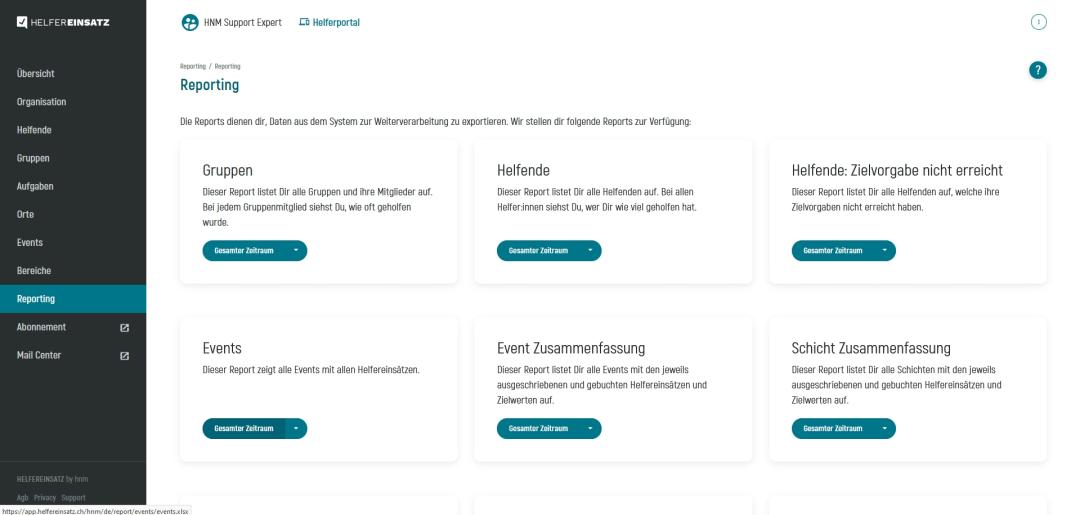Click the Helfereinsatz logo icon
This screenshot has width=1080, height=515.
pyautogui.click(x=22, y=22)
